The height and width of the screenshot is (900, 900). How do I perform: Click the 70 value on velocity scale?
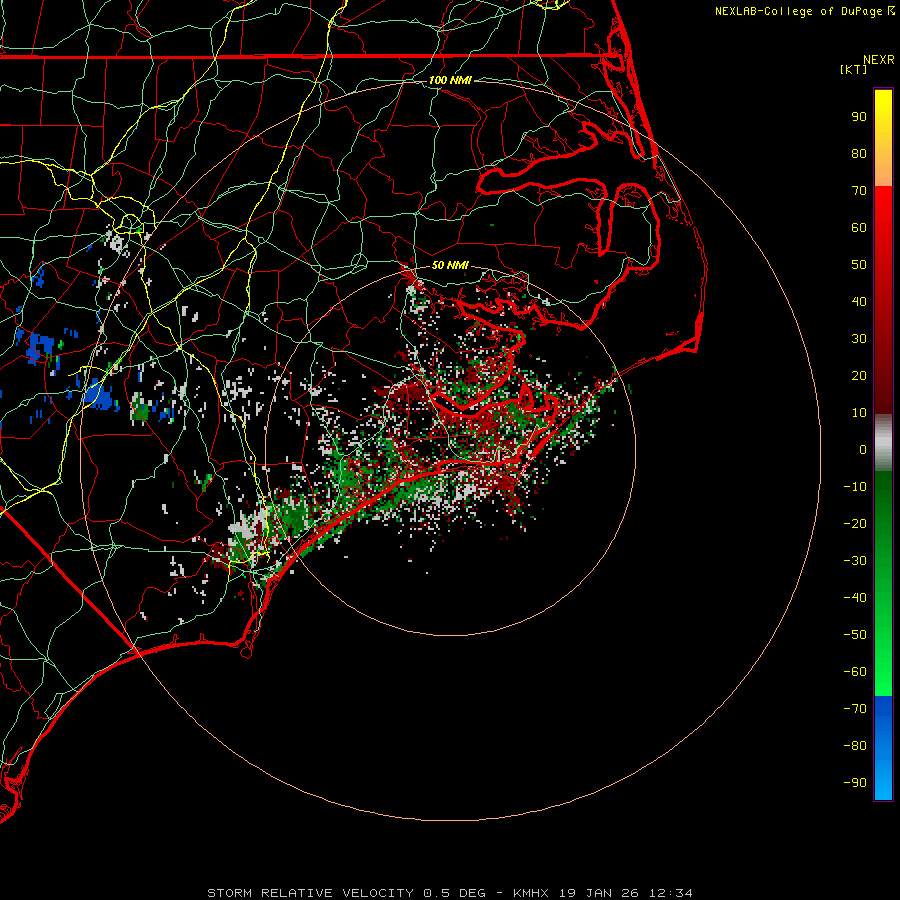pos(859,191)
